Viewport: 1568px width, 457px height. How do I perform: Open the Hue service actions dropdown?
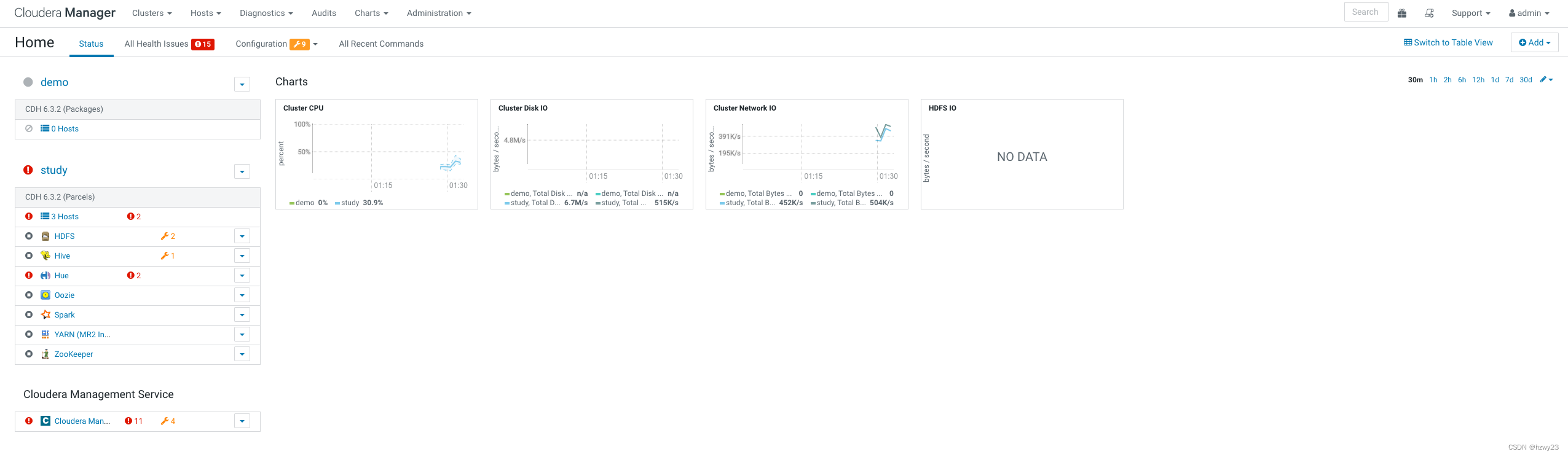pos(242,276)
